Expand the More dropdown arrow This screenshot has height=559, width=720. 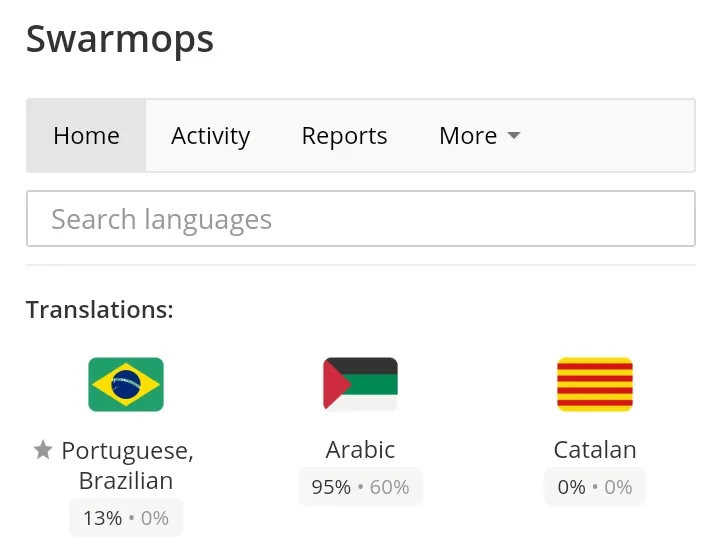coord(514,136)
